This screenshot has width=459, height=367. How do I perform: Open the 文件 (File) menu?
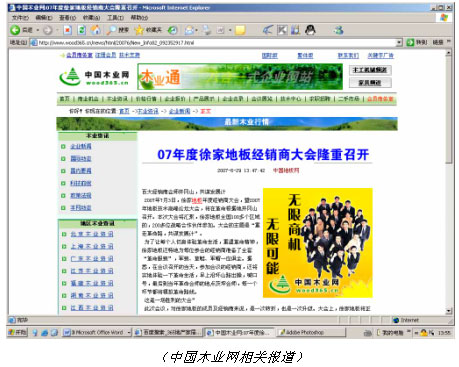pyautogui.click(x=20, y=17)
